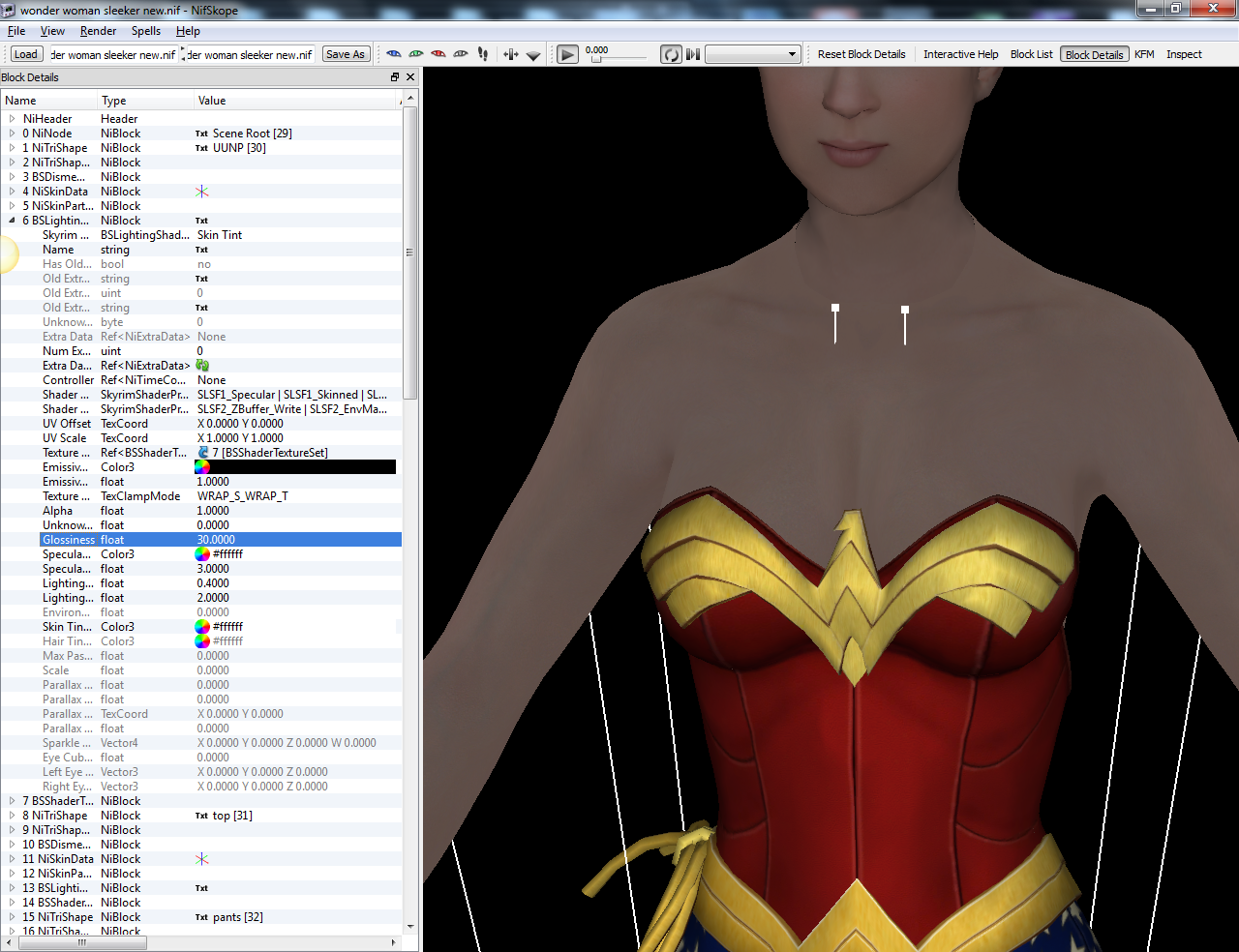Select the green eye view icon

(x=416, y=54)
